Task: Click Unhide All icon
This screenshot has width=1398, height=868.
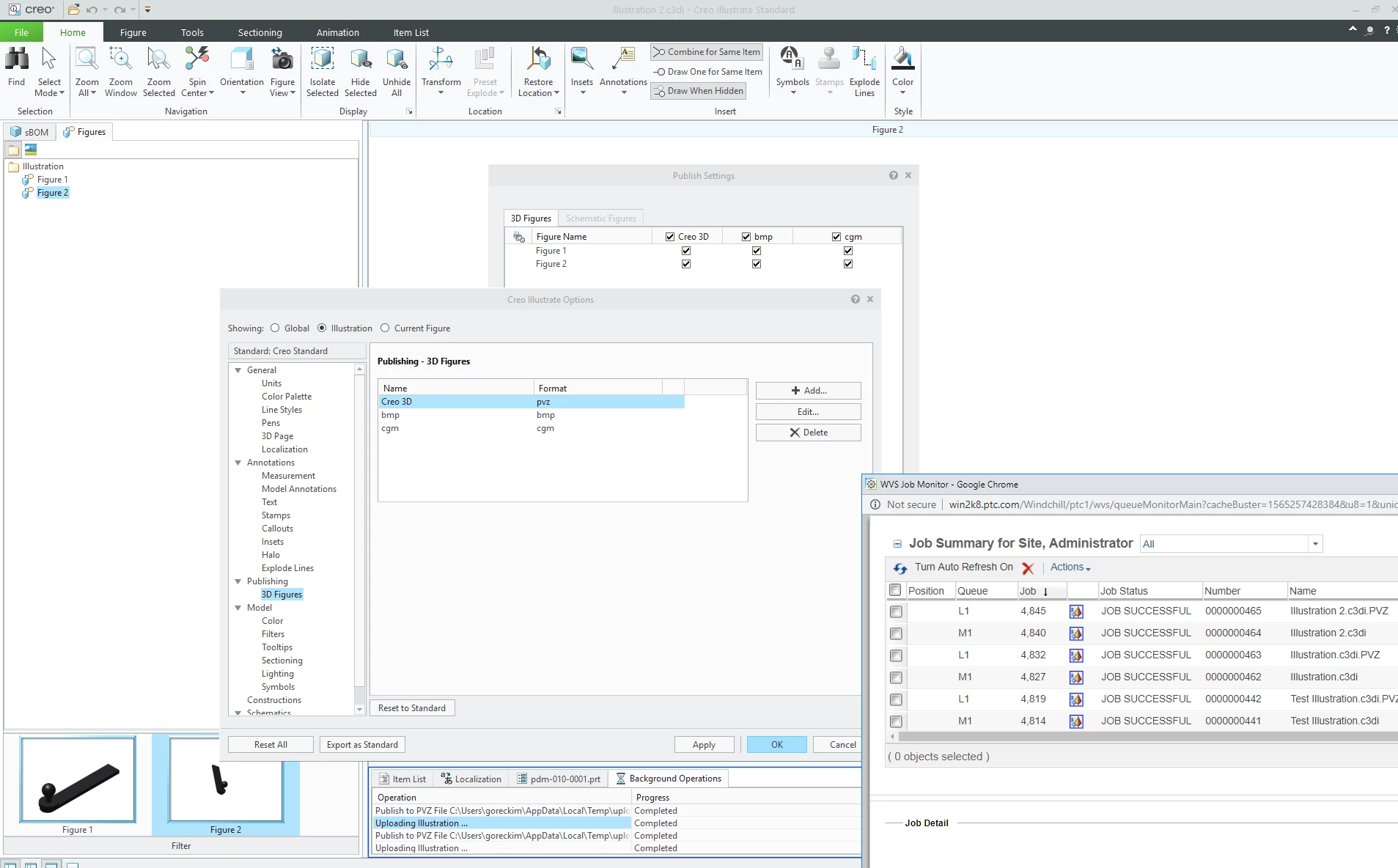Action: click(397, 59)
